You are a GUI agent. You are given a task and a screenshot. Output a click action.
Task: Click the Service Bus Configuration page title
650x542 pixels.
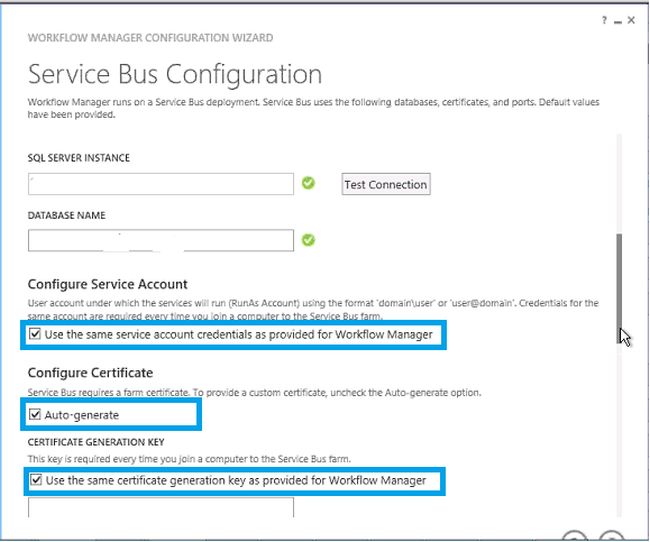tap(175, 74)
